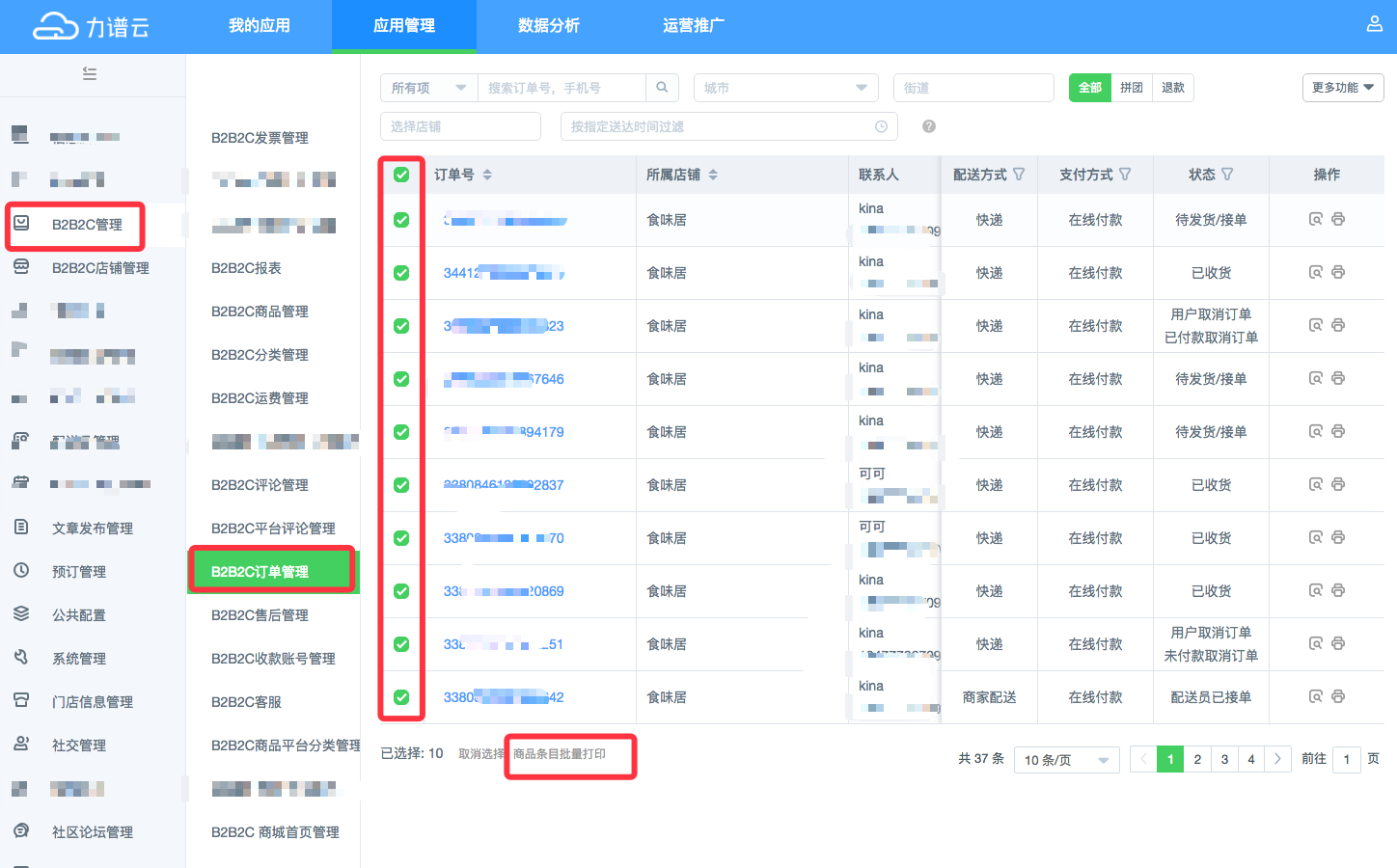Image resolution: width=1397 pixels, height=868 pixels.
Task: Click 取消选择 to clear the selection
Action: point(481,754)
